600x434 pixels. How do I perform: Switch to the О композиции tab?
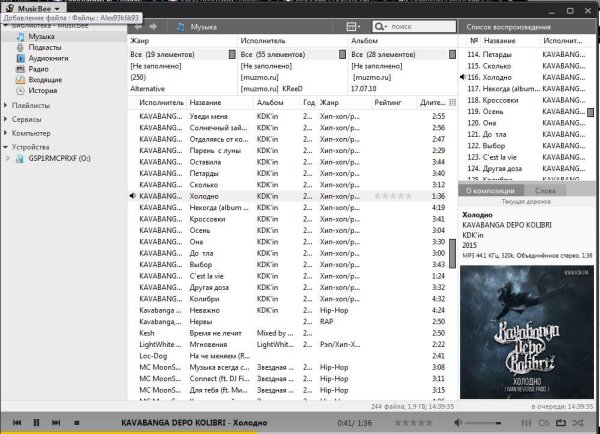click(490, 190)
